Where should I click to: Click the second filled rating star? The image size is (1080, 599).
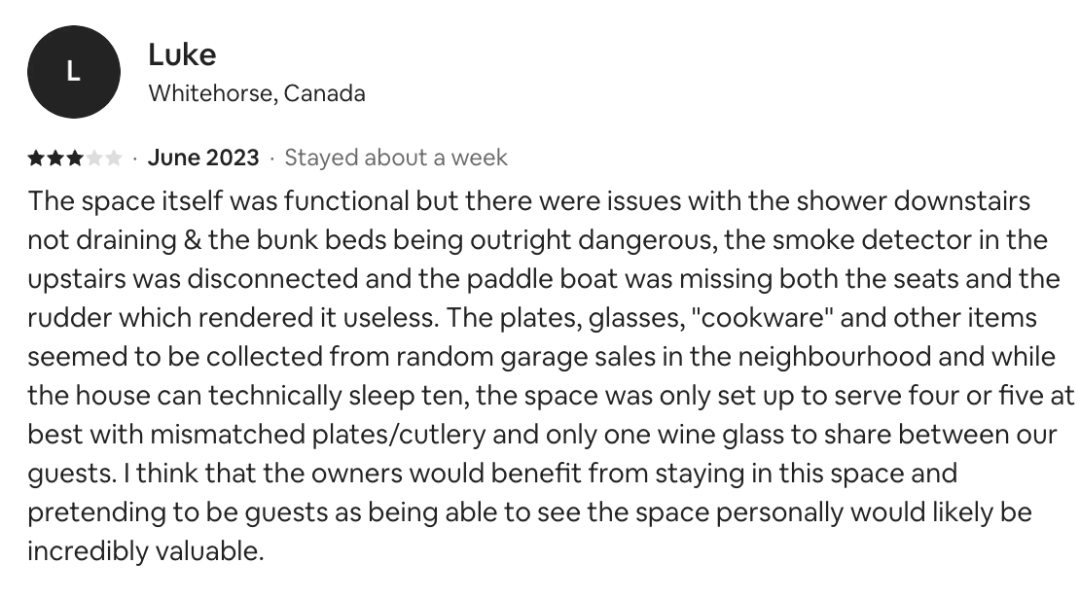(x=55, y=158)
